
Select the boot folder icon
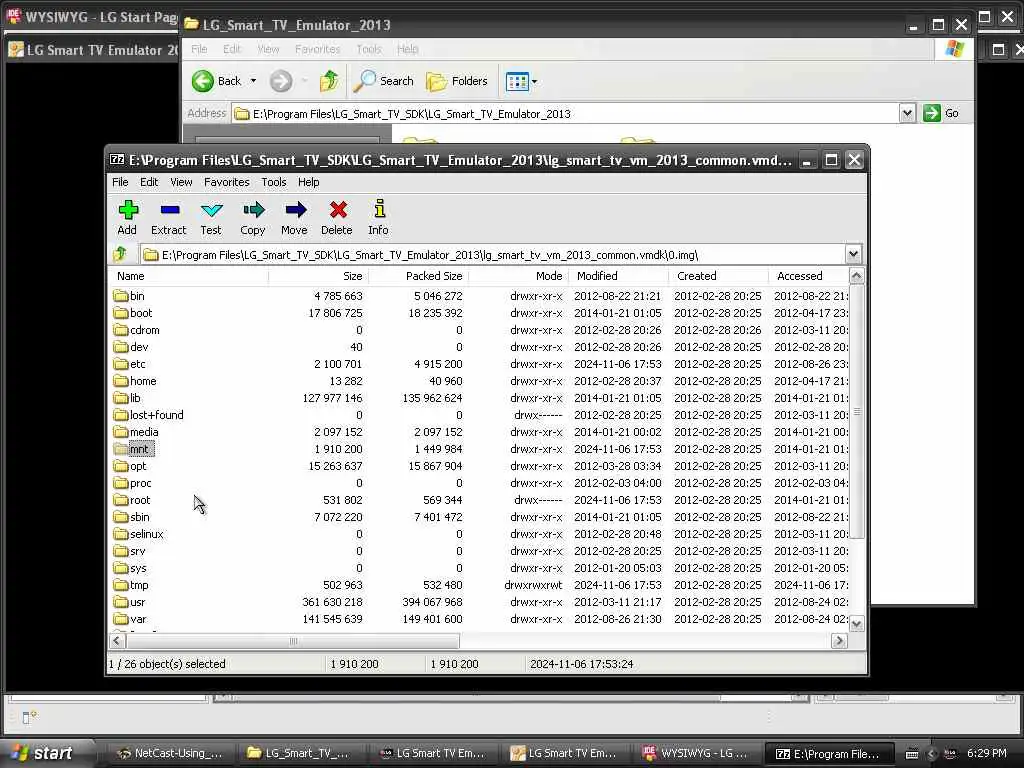click(120, 313)
